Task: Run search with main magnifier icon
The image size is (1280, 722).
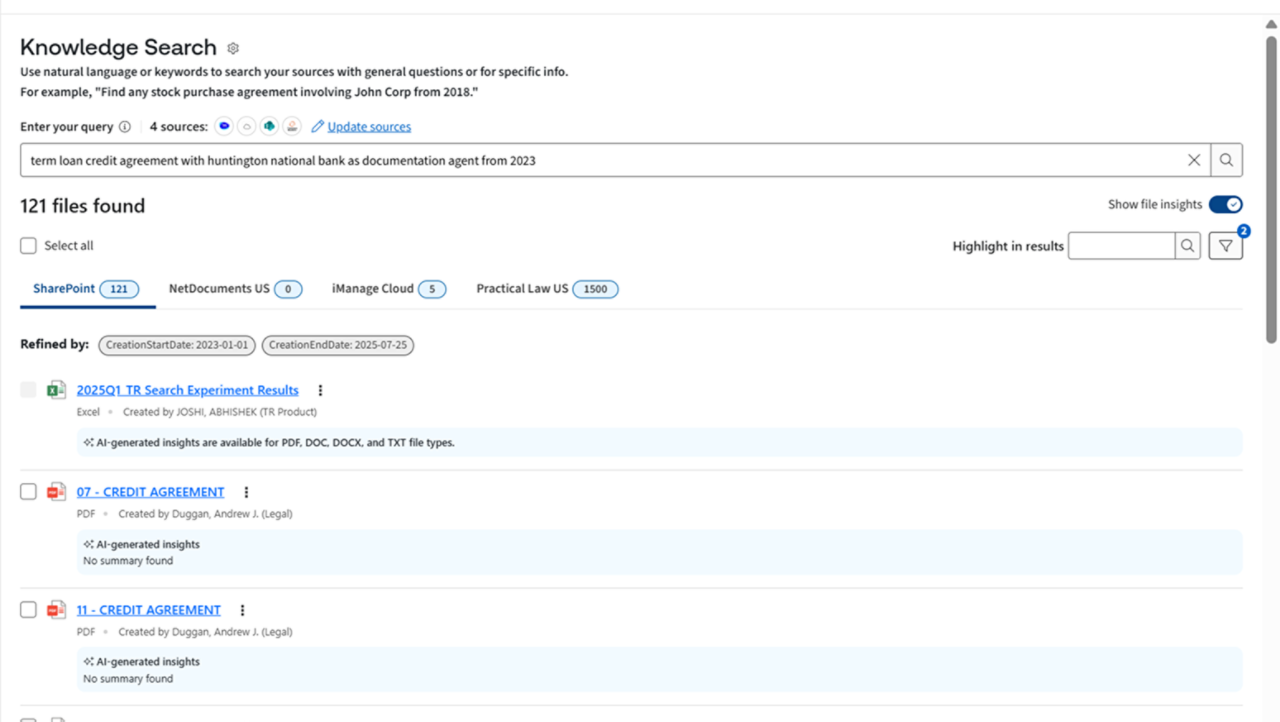Action: click(x=1226, y=160)
